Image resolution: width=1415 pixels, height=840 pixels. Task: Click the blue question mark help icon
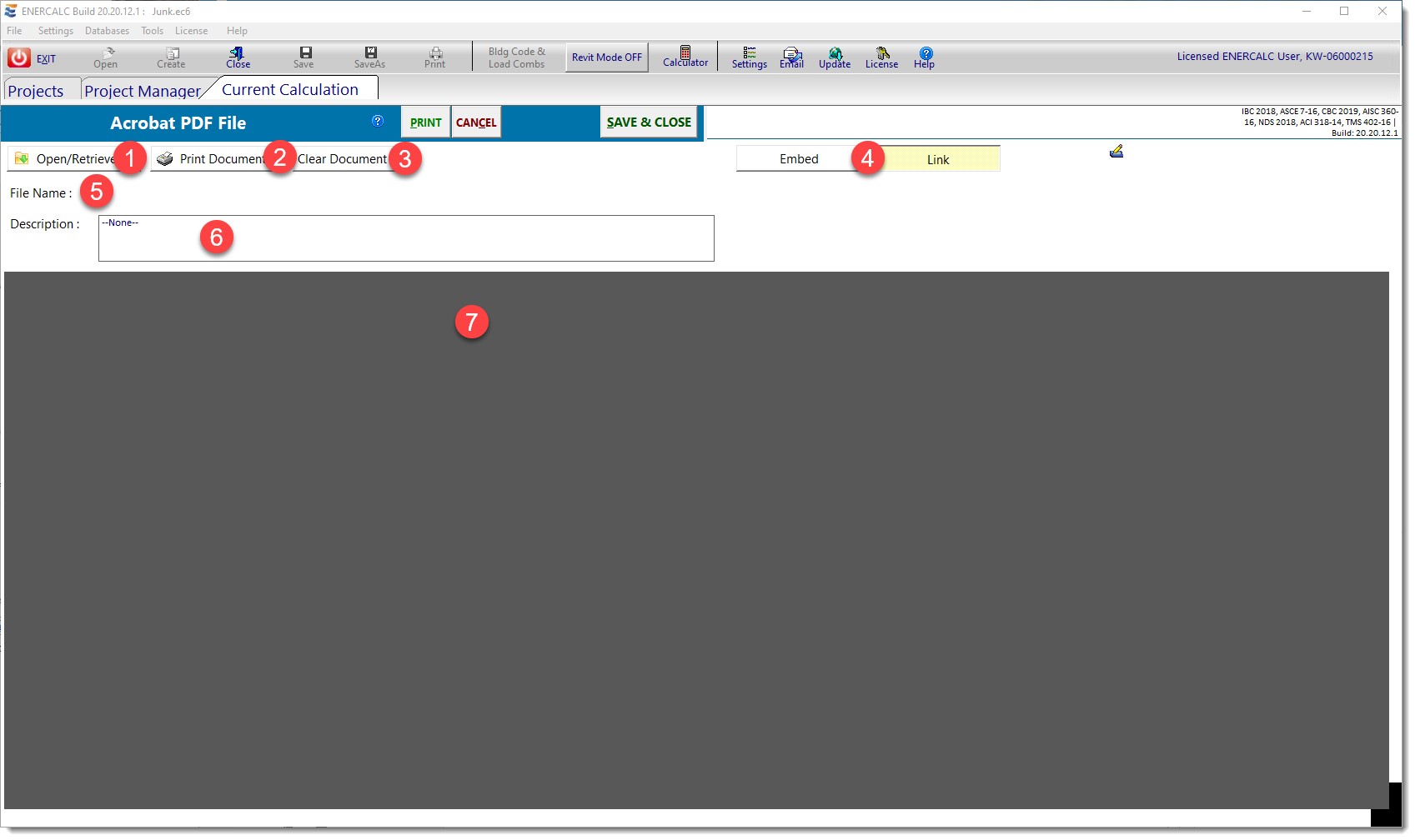pos(378,121)
